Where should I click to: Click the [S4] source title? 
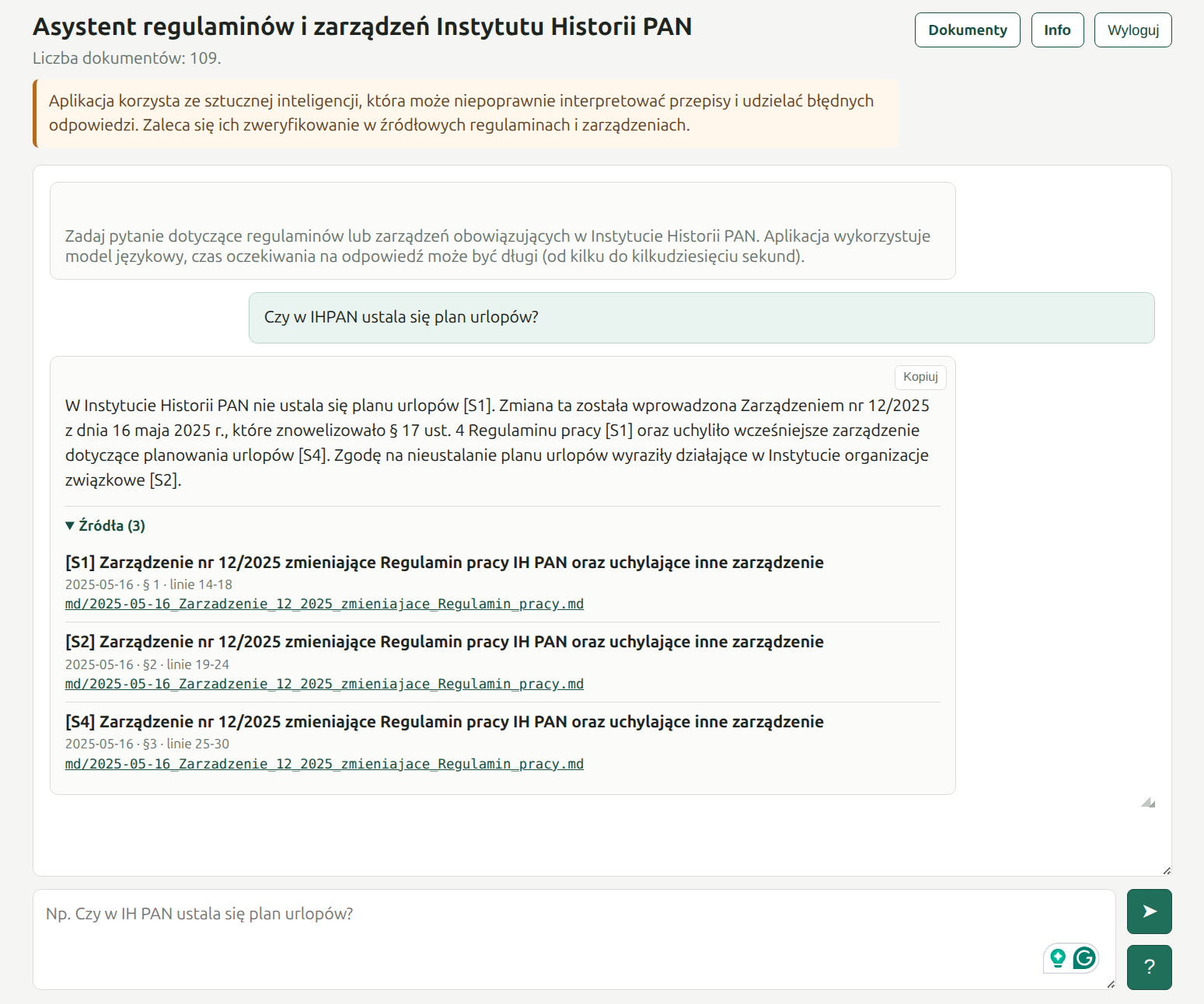click(x=445, y=722)
